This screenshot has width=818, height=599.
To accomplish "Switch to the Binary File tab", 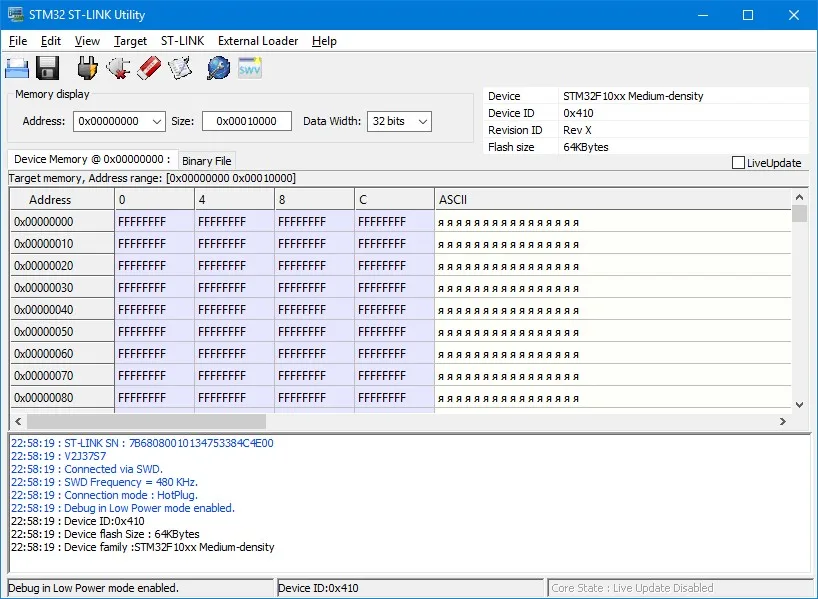I will point(207,160).
